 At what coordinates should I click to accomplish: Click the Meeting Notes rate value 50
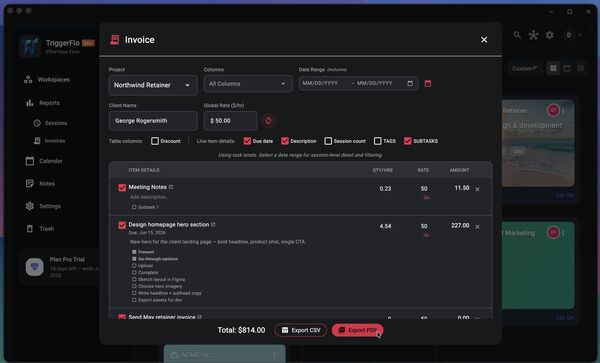[424, 189]
